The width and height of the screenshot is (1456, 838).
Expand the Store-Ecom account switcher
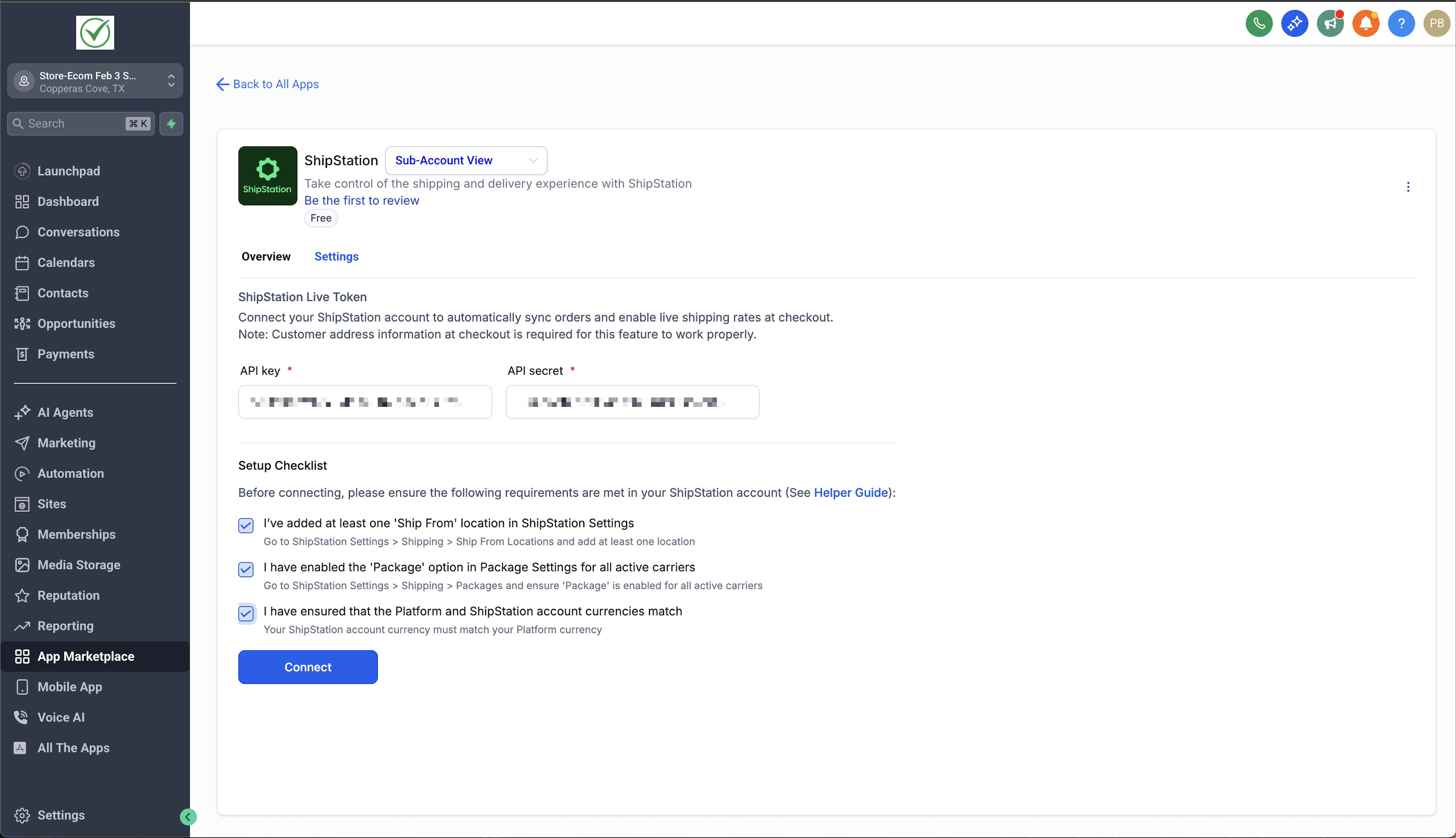click(95, 81)
